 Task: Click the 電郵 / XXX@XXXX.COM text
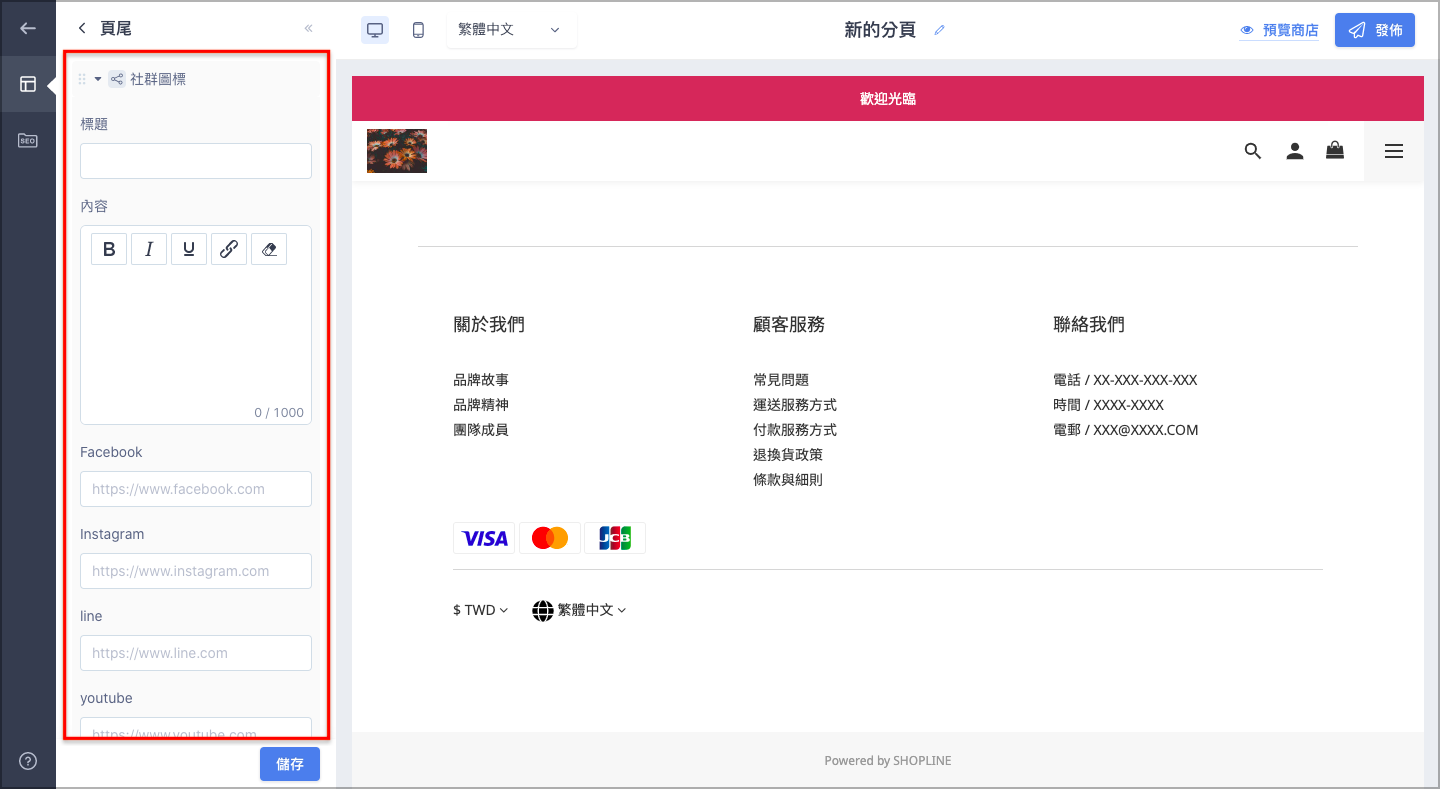(x=1125, y=430)
